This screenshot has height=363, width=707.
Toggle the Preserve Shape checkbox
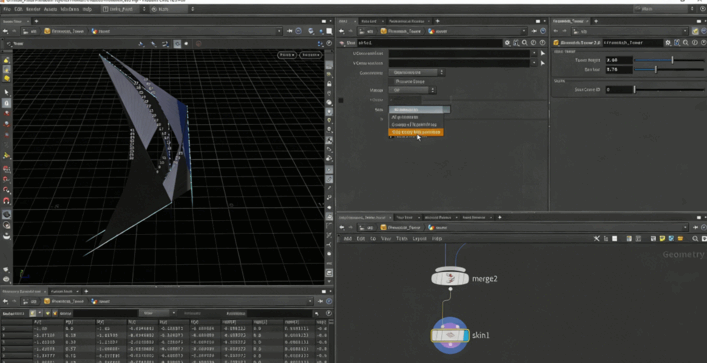click(x=391, y=82)
